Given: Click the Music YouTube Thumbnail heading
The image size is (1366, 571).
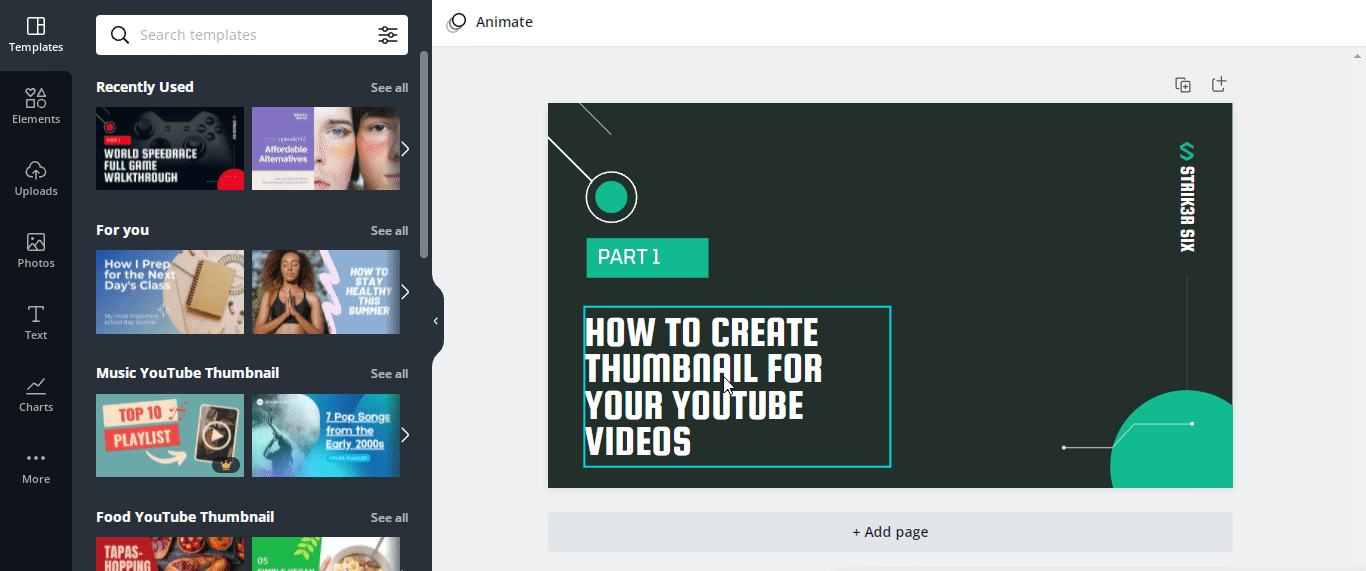Looking at the screenshot, I should coord(188,373).
